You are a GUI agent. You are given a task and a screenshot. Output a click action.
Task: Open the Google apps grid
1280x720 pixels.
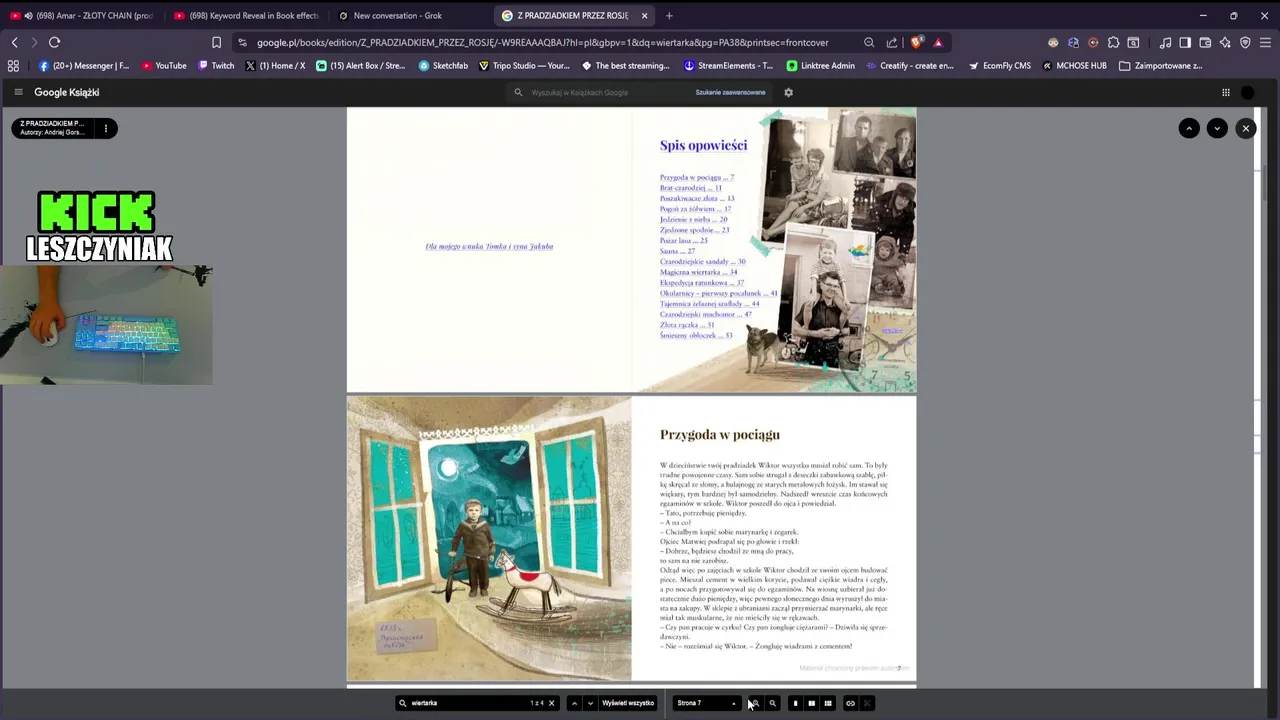pos(1225,92)
